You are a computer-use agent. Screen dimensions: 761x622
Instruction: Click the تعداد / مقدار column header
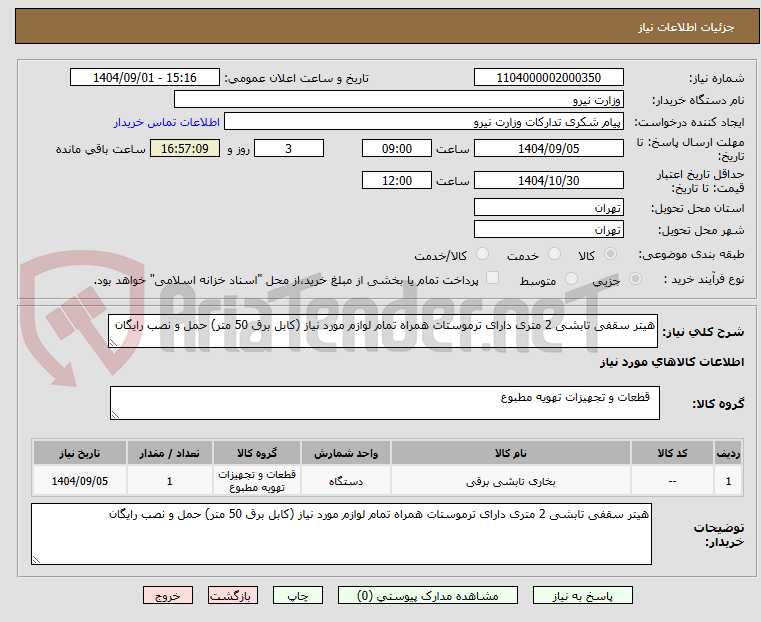point(169,453)
